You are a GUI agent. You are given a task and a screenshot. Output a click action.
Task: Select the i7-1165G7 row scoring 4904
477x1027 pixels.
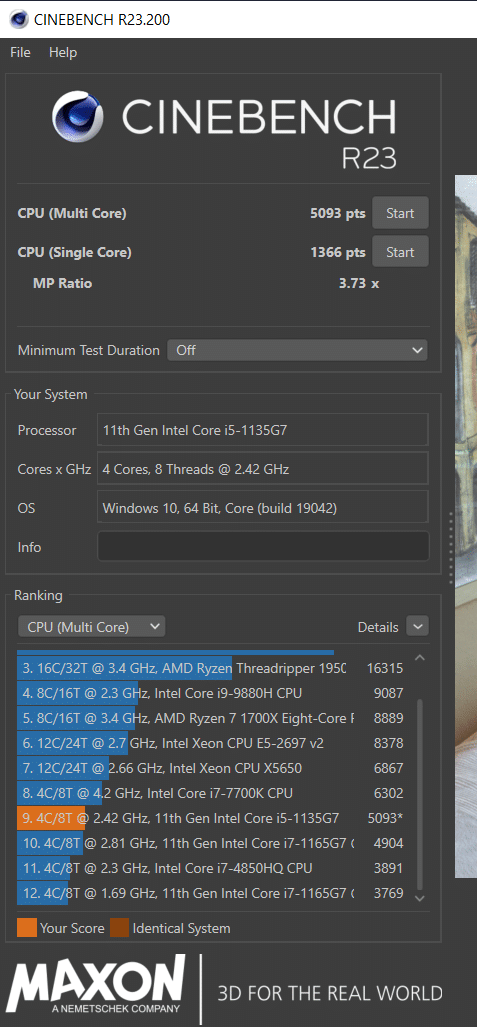(x=213, y=843)
